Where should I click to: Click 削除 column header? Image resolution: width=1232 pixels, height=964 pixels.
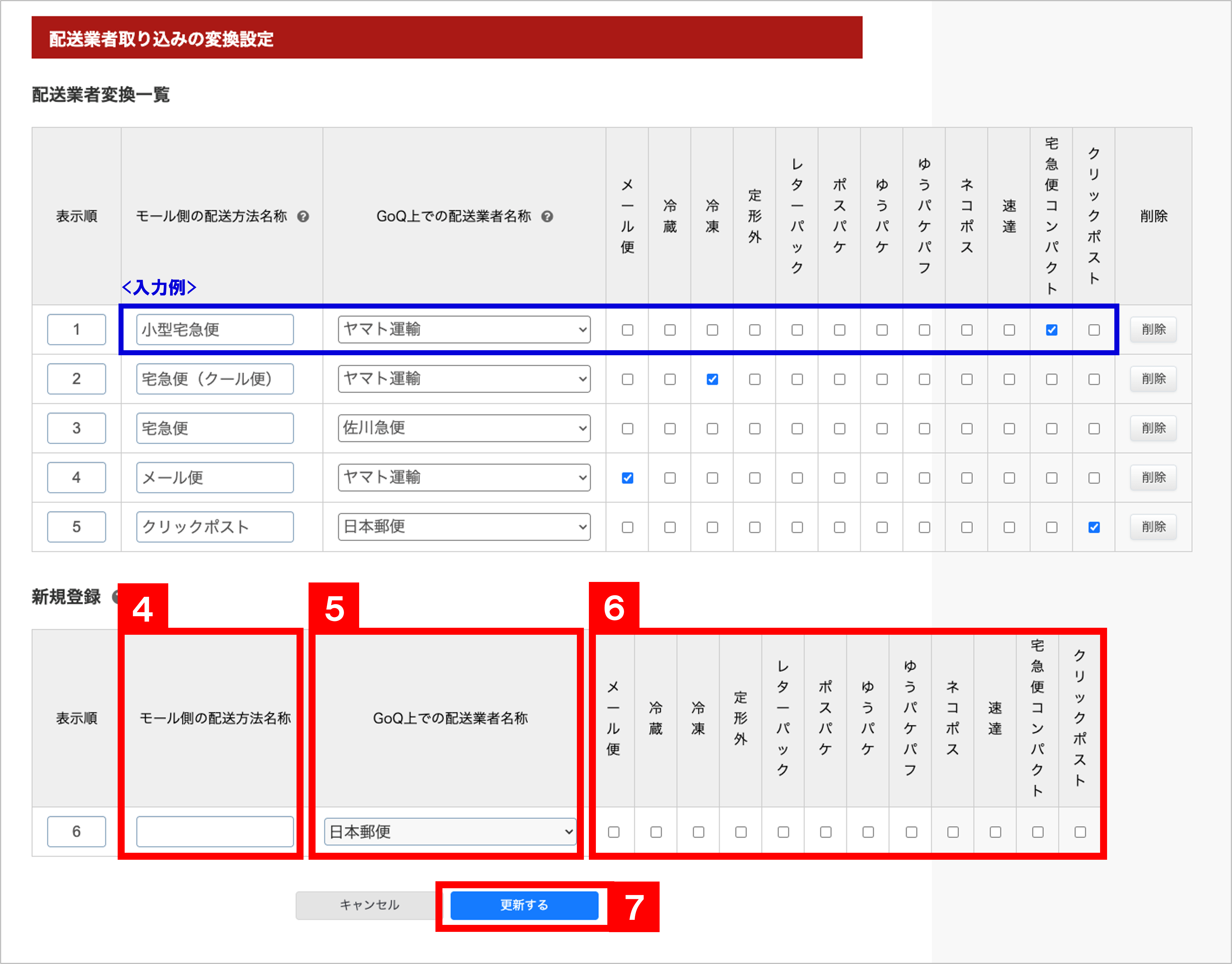tap(1153, 216)
